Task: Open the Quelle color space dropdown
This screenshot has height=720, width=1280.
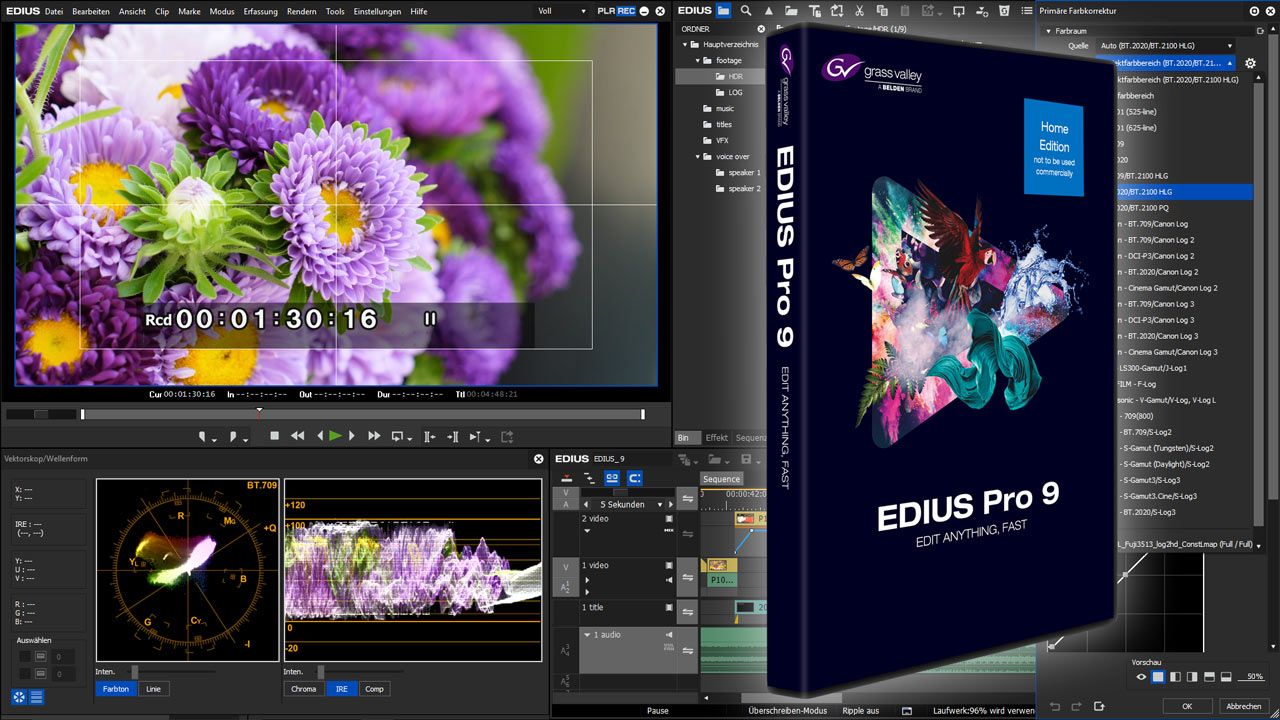Action: tap(1165, 46)
